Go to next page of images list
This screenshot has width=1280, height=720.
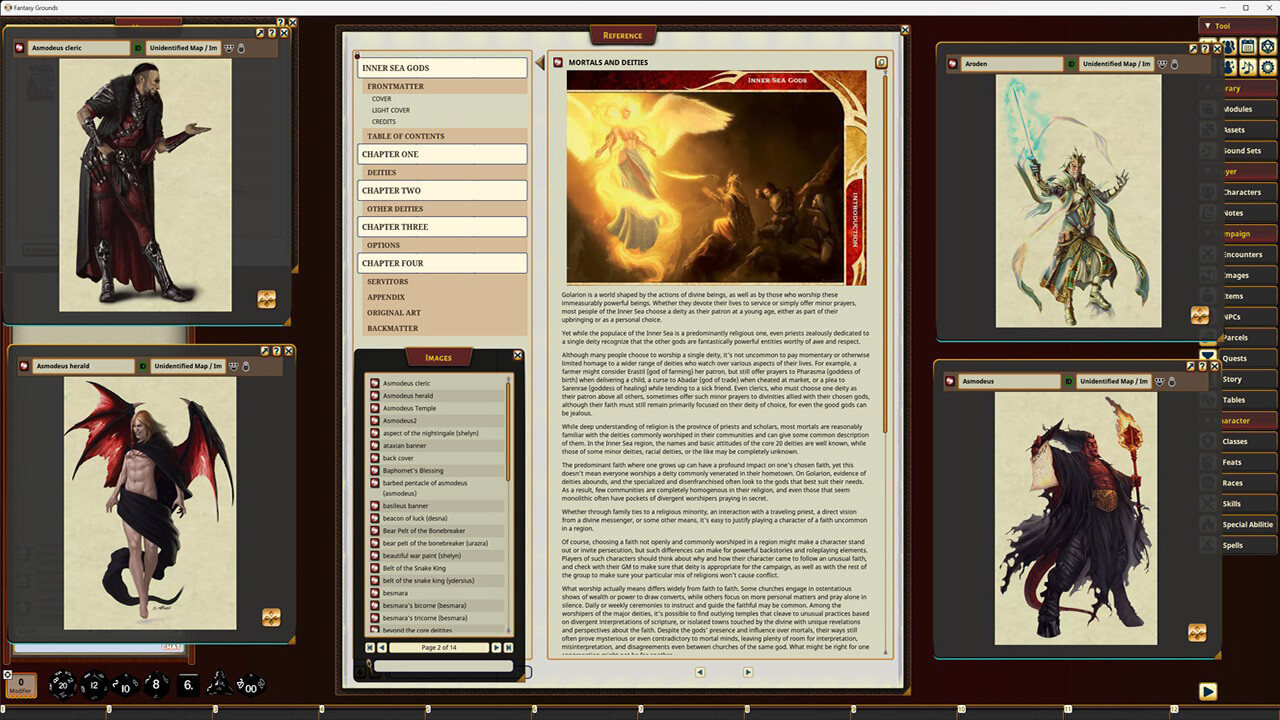[x=496, y=648]
